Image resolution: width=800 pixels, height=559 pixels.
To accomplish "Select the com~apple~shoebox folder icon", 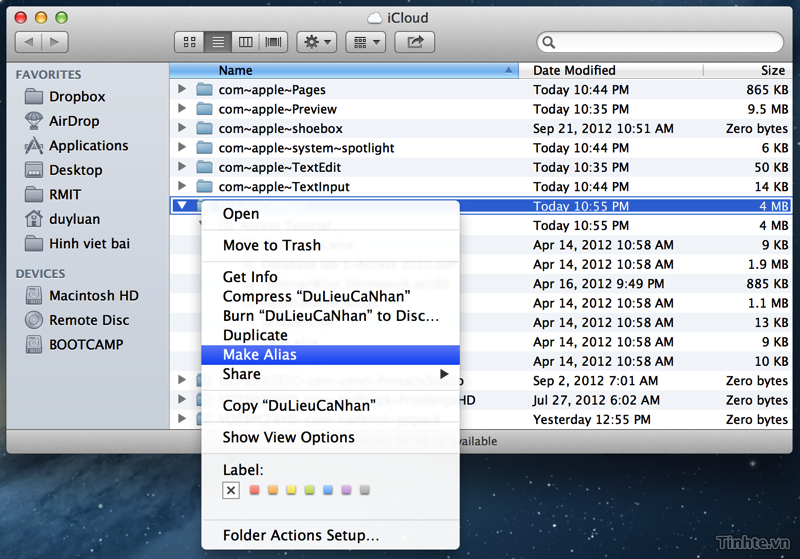I will (205, 129).
